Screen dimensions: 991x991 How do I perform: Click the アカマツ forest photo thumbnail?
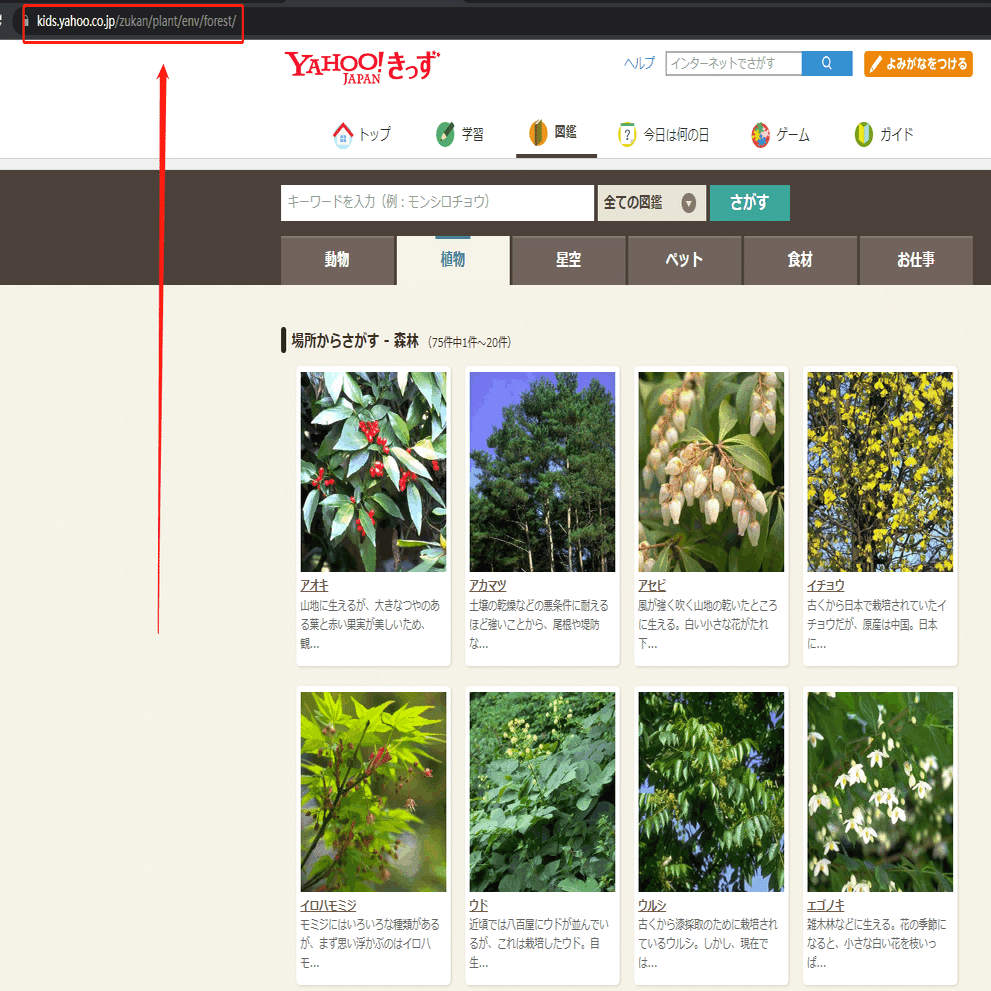(542, 471)
